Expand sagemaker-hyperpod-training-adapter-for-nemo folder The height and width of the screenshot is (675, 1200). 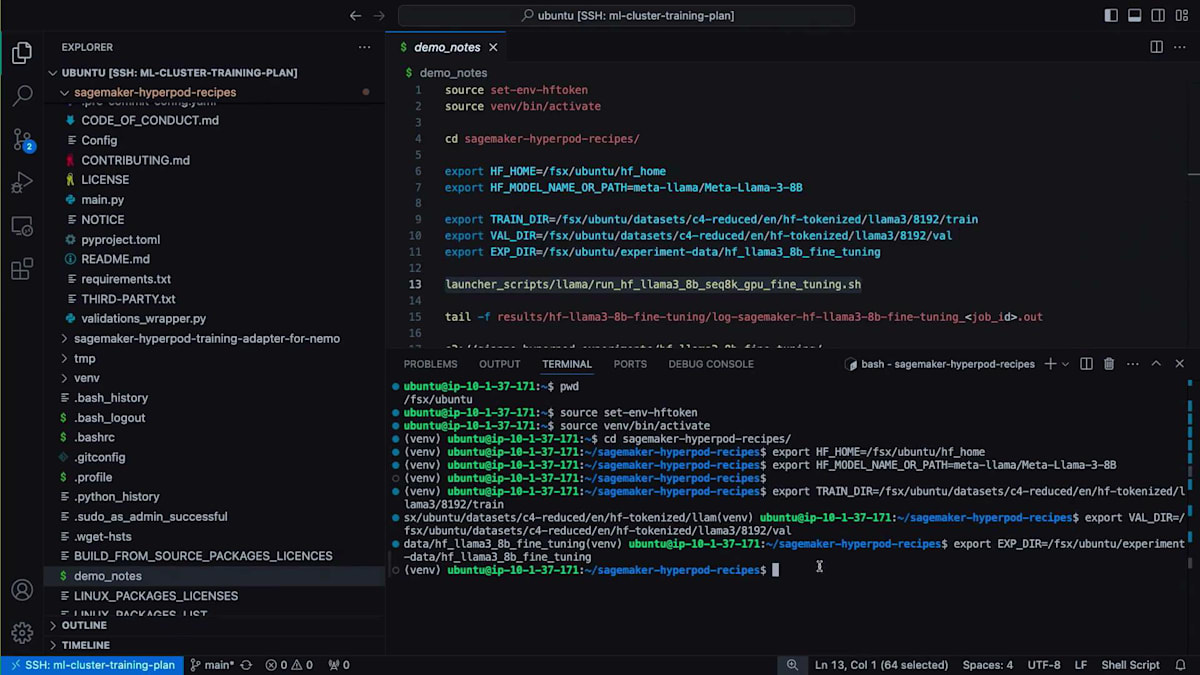pyautogui.click(x=207, y=338)
